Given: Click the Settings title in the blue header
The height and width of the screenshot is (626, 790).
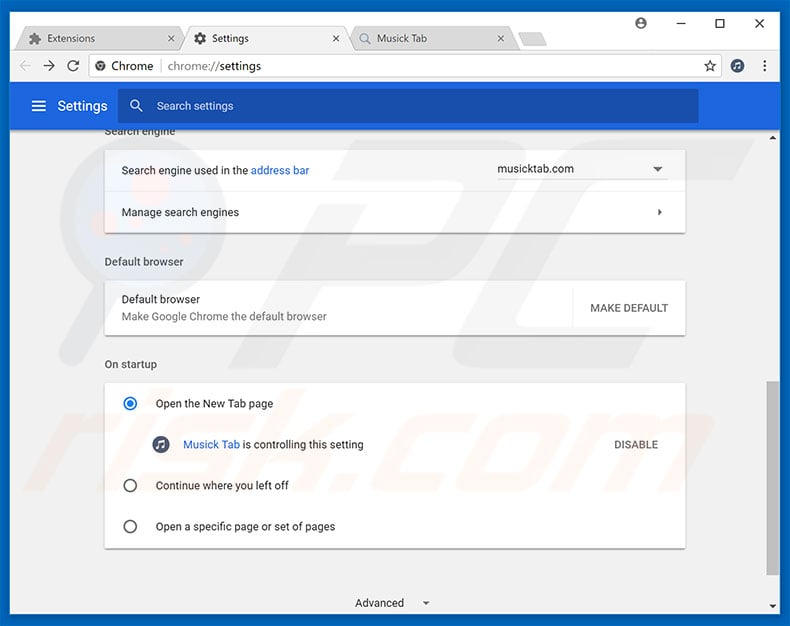Looking at the screenshot, I should click(82, 106).
